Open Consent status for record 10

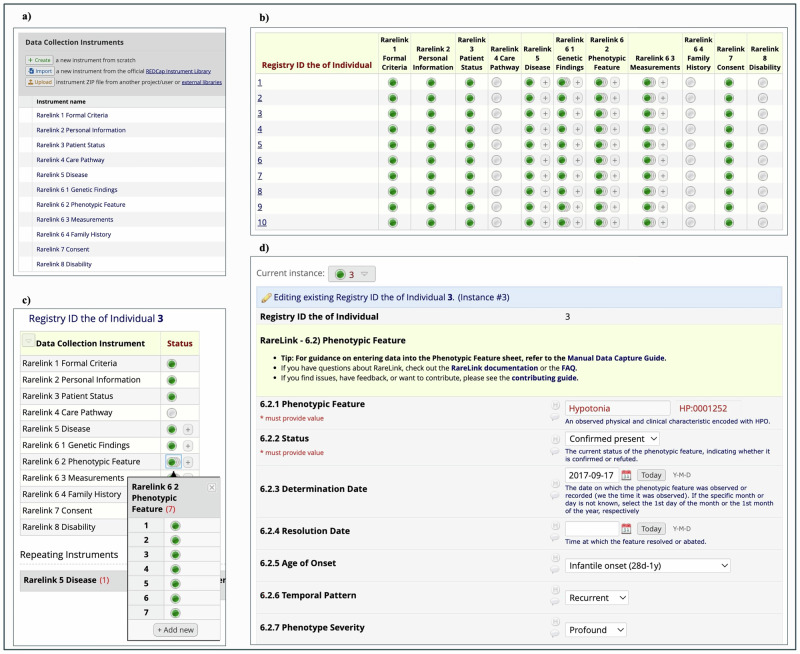coord(729,222)
